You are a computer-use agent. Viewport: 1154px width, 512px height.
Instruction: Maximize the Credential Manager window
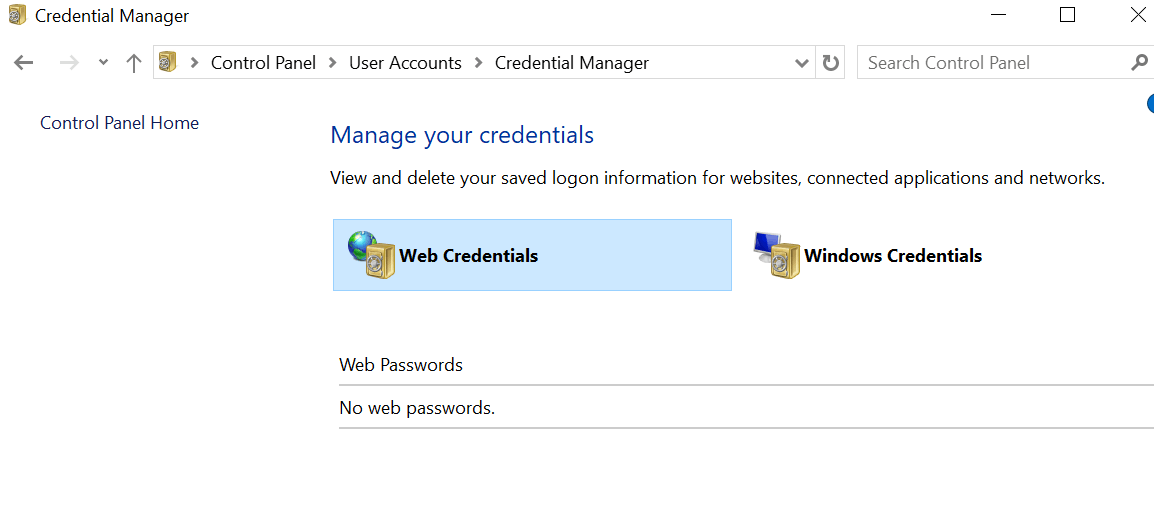coord(1067,15)
